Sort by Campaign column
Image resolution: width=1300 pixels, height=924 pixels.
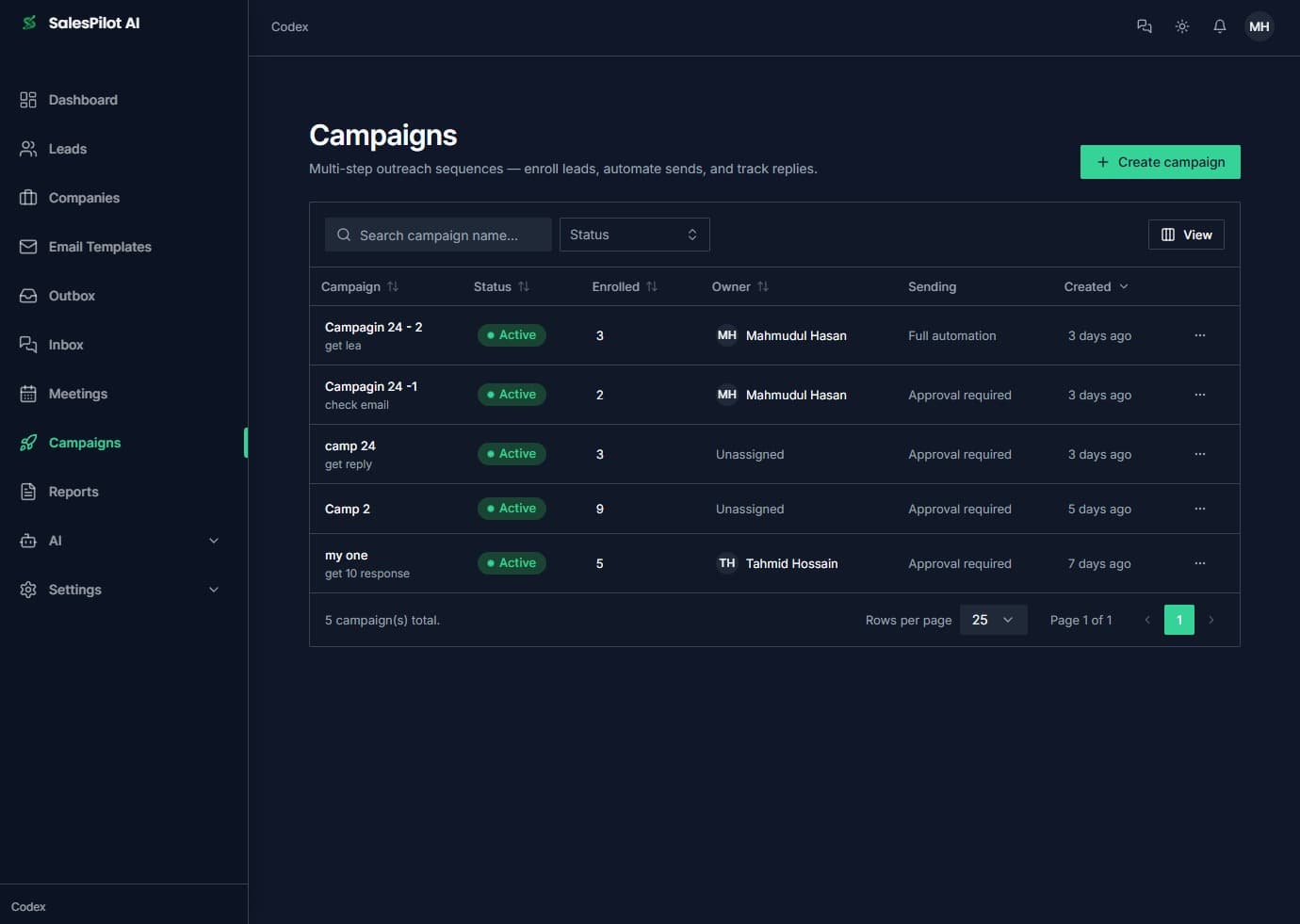(x=360, y=286)
